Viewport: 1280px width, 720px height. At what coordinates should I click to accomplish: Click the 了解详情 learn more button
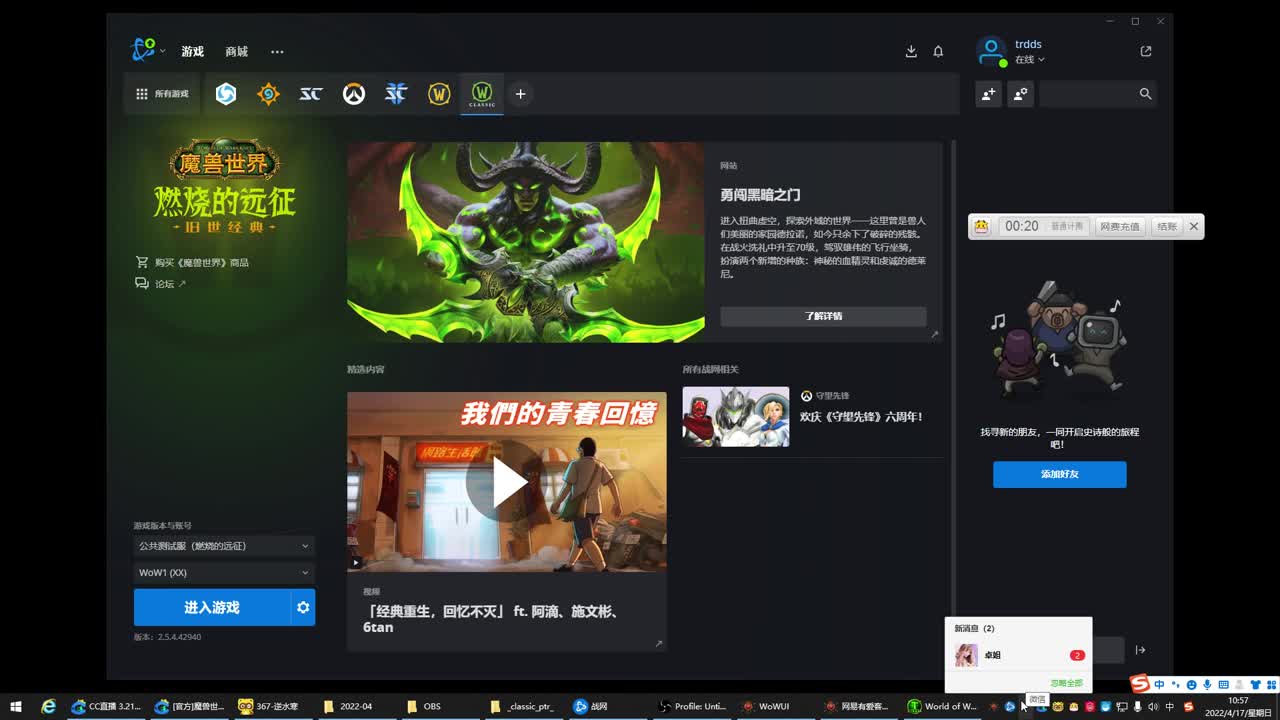tap(823, 316)
